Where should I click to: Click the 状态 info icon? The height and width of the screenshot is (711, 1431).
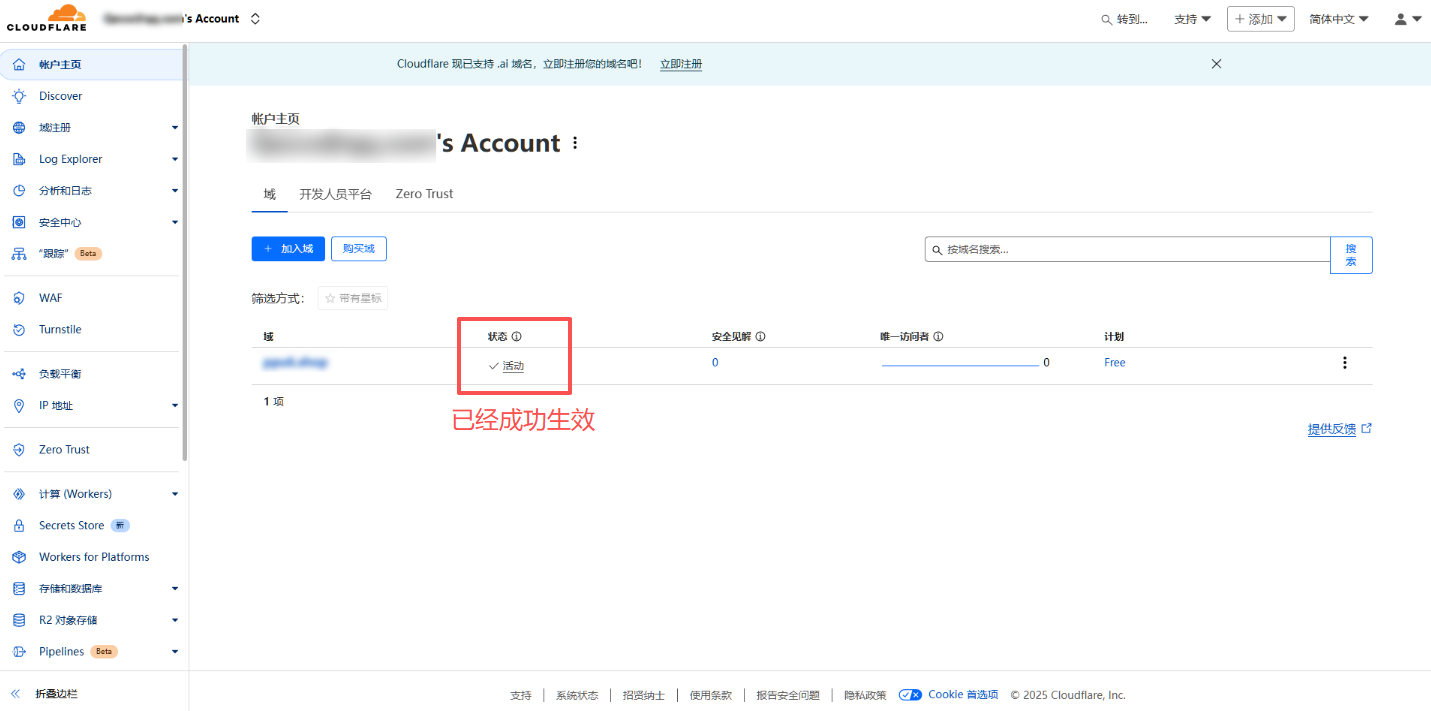517,337
